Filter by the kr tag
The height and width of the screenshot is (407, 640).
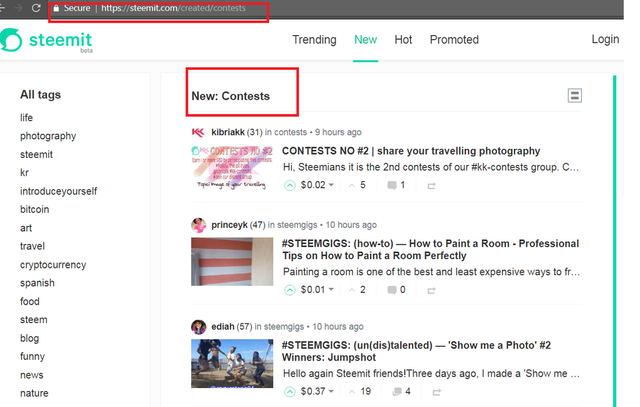(24, 173)
